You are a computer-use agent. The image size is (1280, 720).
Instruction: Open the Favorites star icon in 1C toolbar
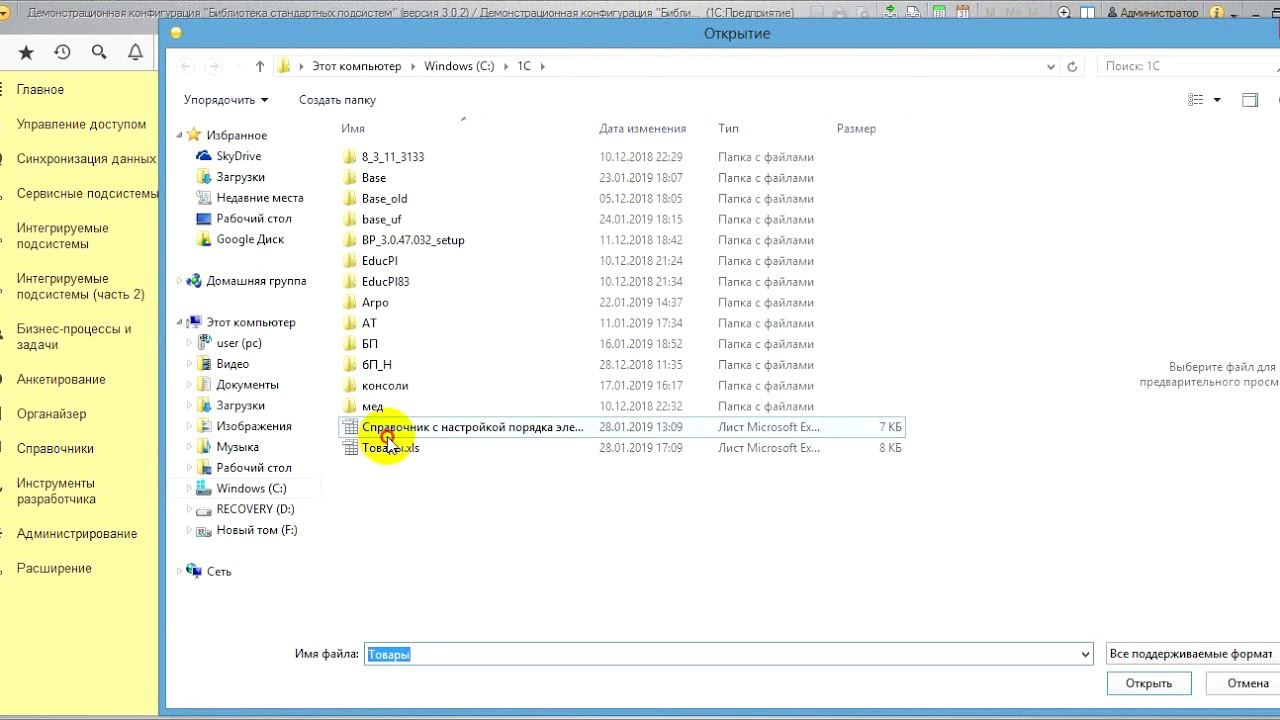click(26, 52)
